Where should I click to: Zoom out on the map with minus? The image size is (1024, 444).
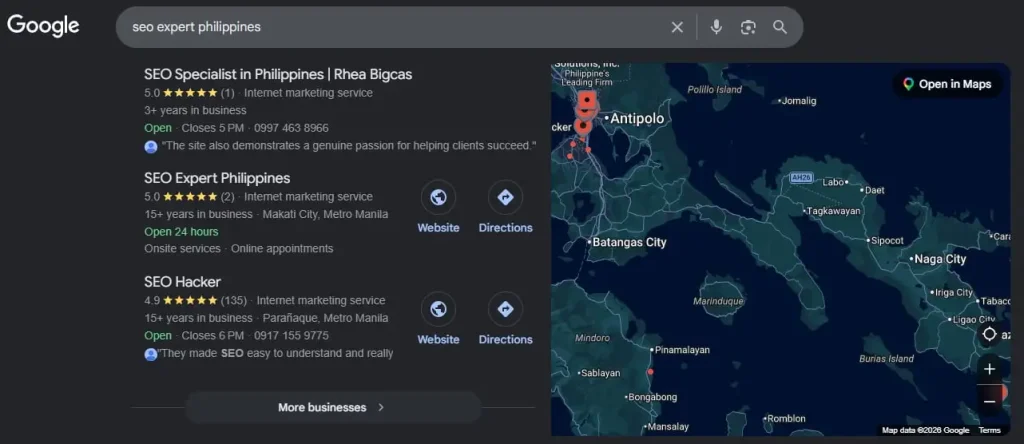[x=989, y=401]
